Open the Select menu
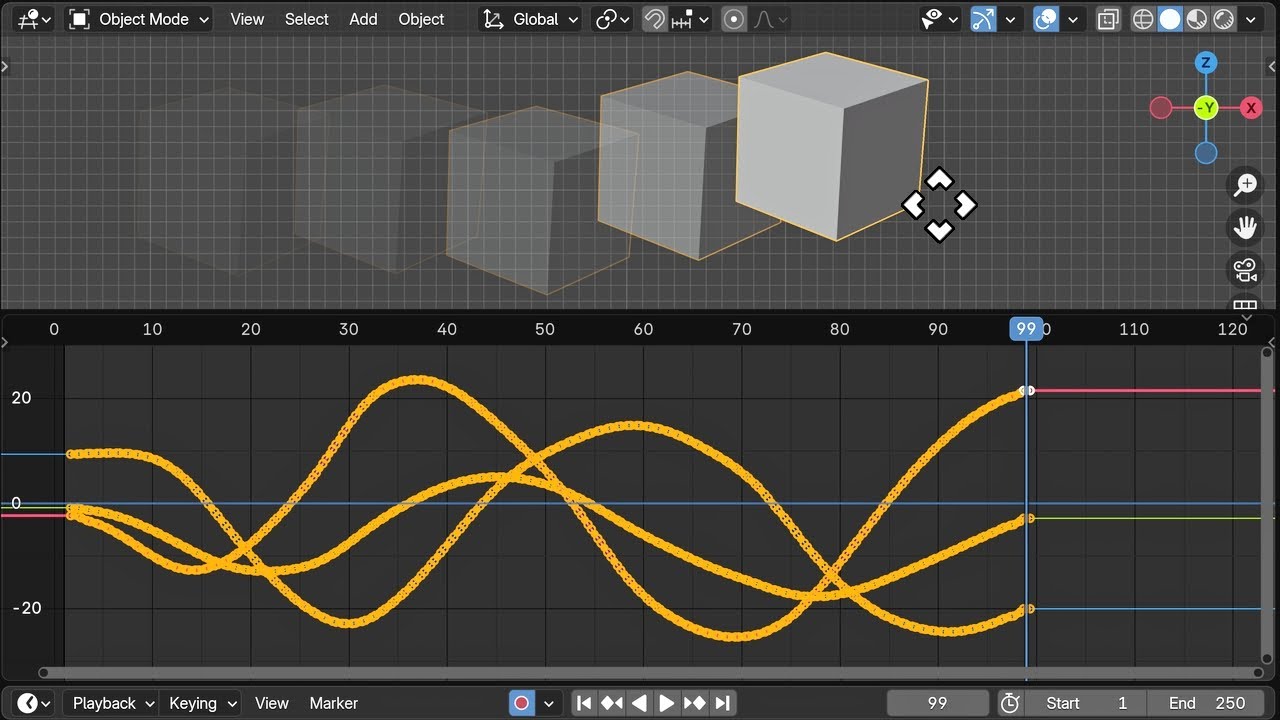The image size is (1280, 720). 307,19
